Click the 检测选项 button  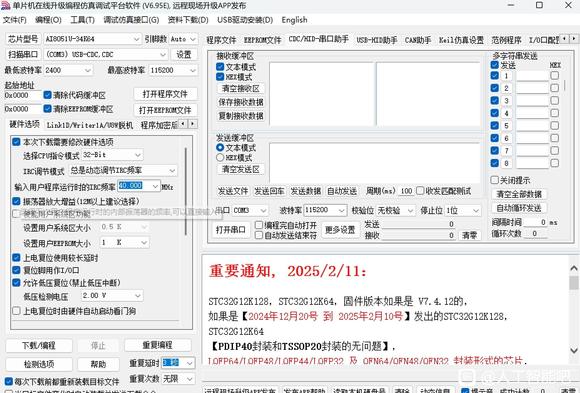click(39, 364)
